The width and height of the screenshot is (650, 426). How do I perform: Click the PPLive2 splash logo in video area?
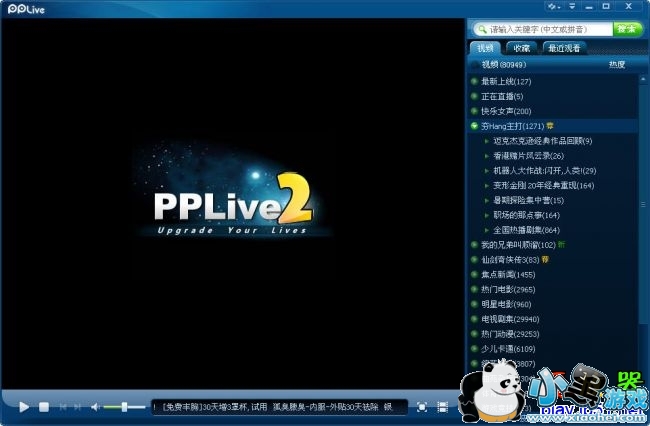click(x=233, y=203)
